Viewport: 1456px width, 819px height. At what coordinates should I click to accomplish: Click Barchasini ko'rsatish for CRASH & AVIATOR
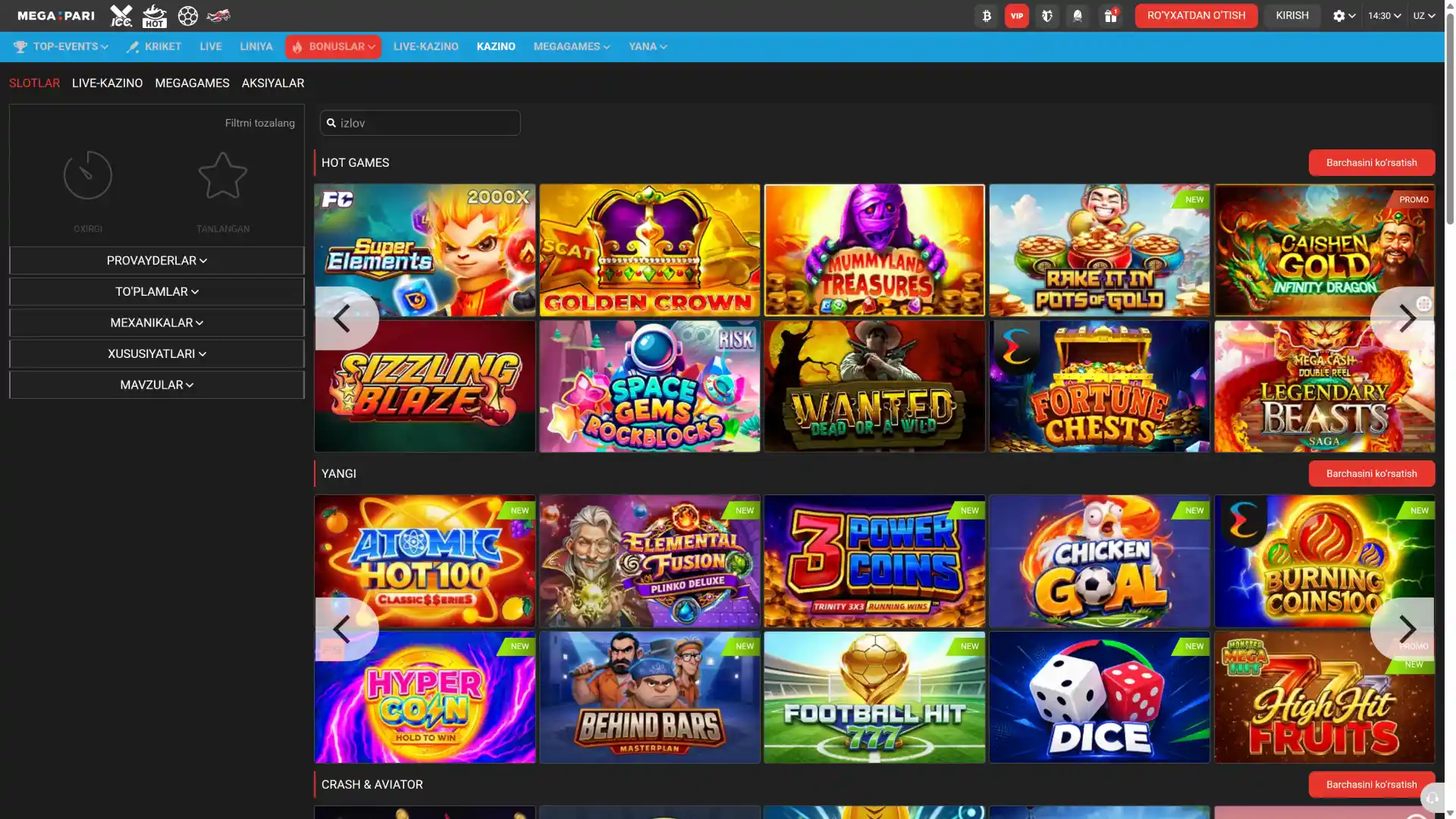click(x=1371, y=785)
